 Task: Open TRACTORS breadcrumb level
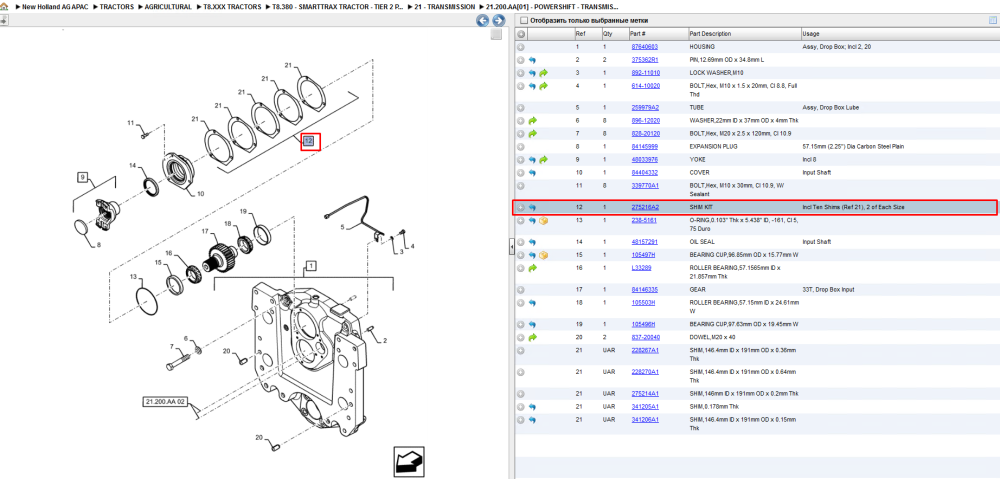tap(117, 6)
